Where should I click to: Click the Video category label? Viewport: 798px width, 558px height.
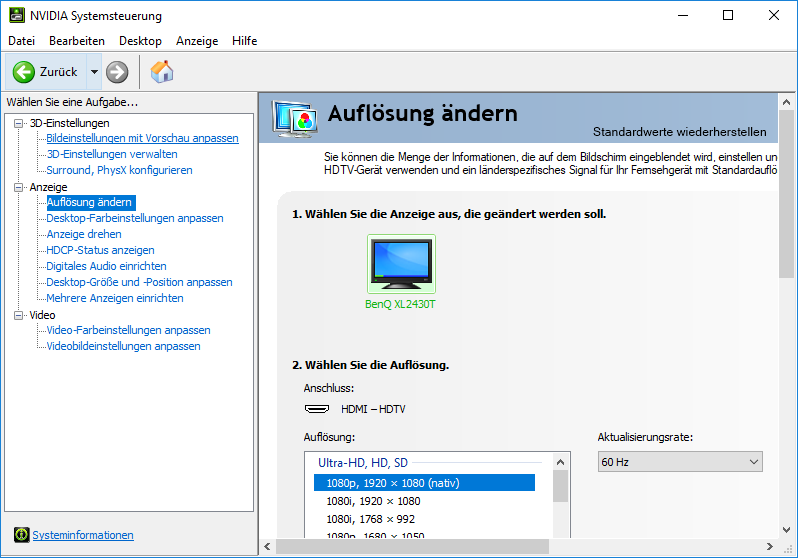[42, 315]
